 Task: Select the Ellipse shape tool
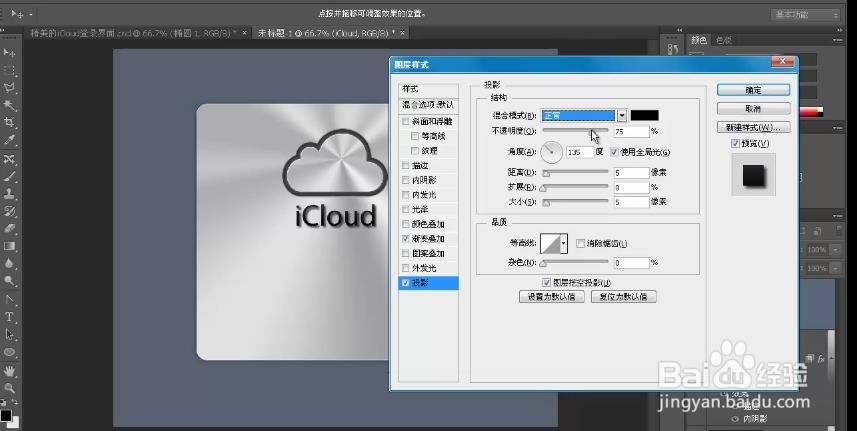click(9, 352)
